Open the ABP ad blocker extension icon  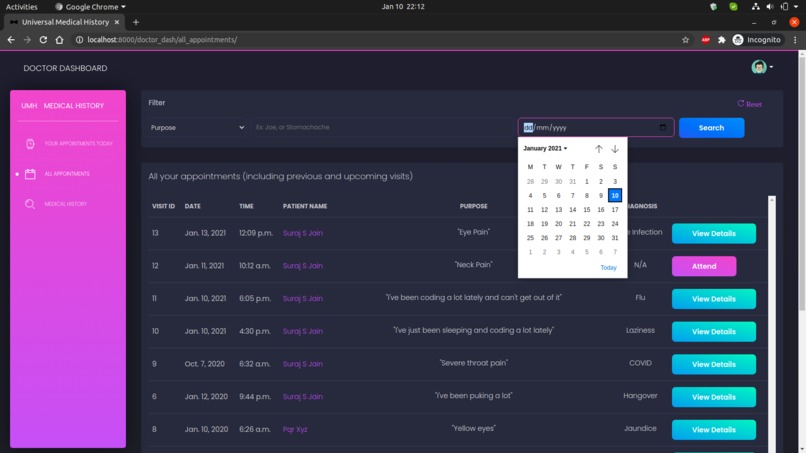click(x=706, y=40)
